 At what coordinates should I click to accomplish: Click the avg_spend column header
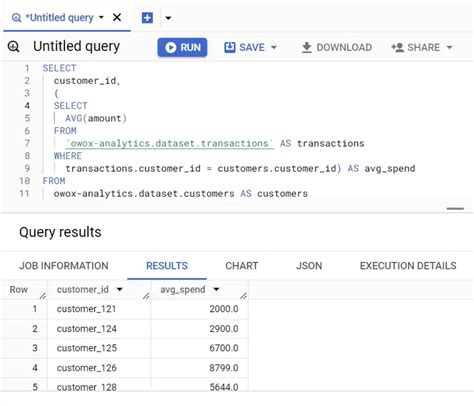click(183, 289)
